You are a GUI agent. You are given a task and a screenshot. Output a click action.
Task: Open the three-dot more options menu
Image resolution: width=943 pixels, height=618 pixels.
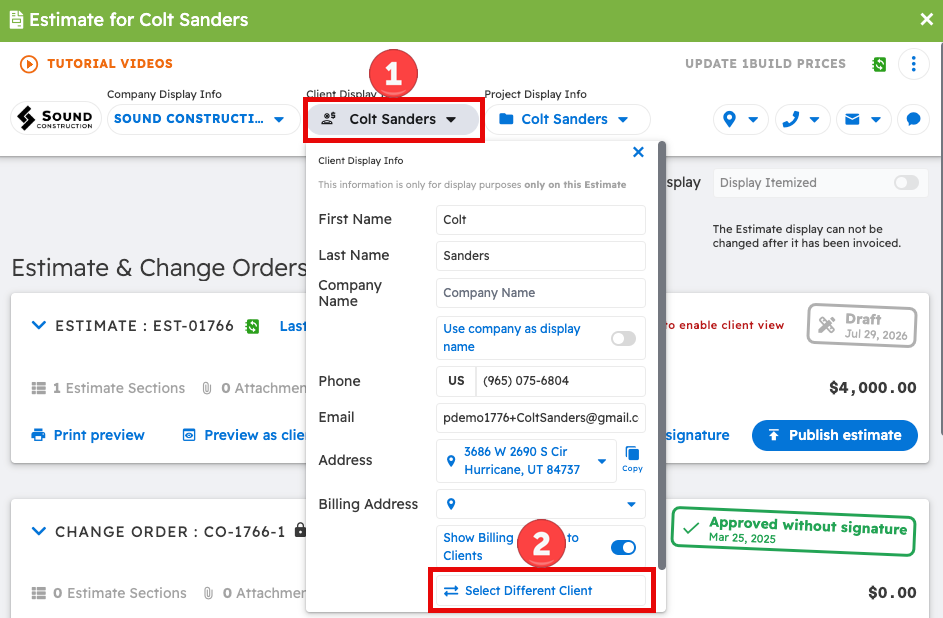(x=913, y=64)
